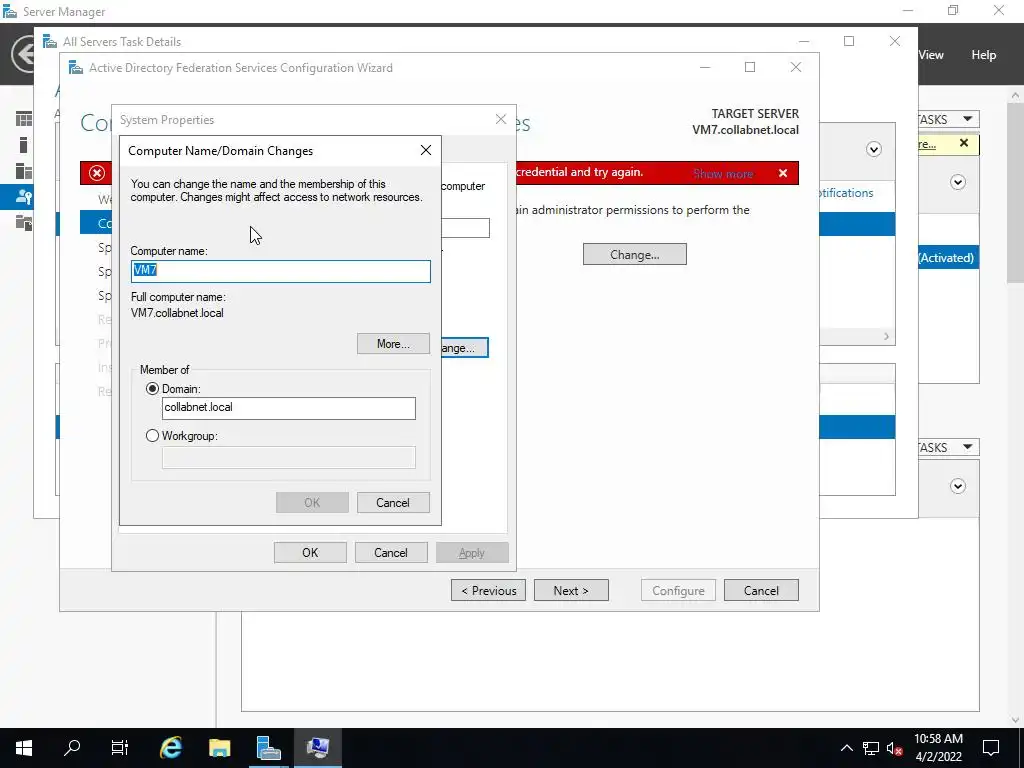Cancel the Computer Name/Domain Changes dialog
Screen dimensions: 1024x768
(392, 502)
